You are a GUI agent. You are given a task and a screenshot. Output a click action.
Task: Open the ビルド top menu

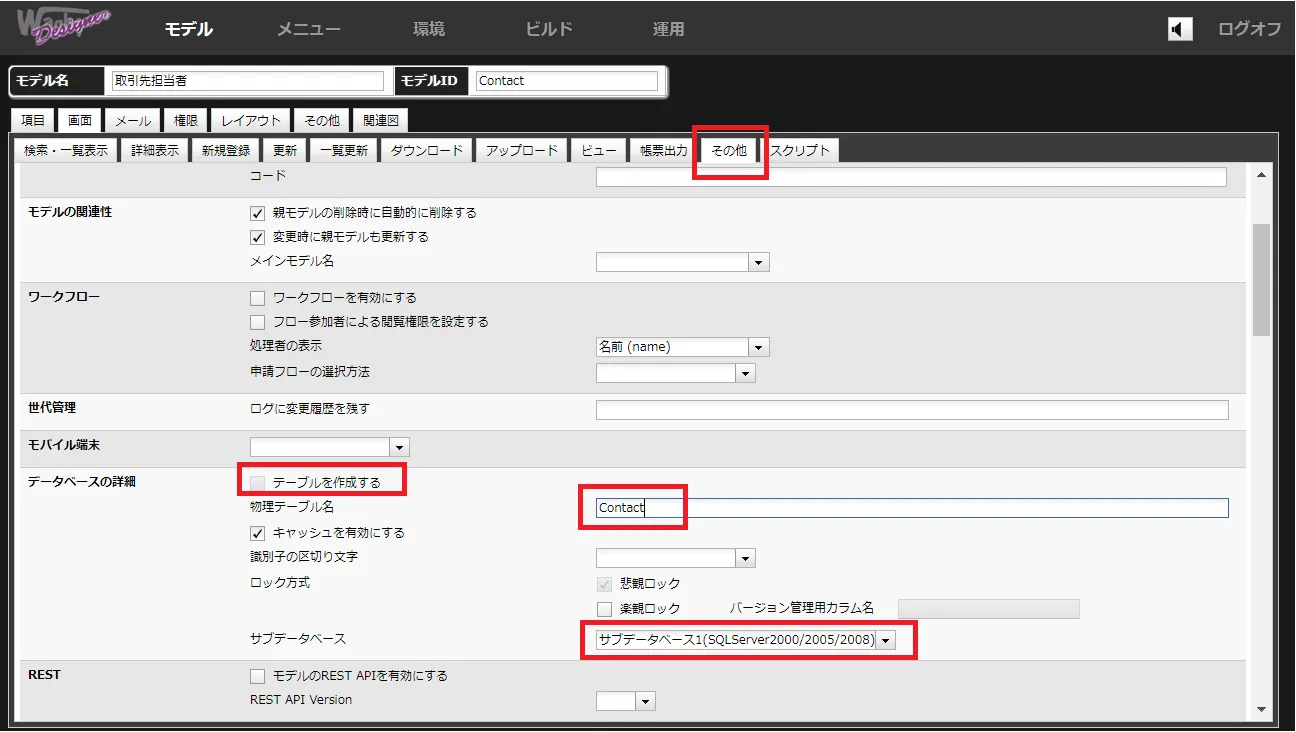coord(549,29)
